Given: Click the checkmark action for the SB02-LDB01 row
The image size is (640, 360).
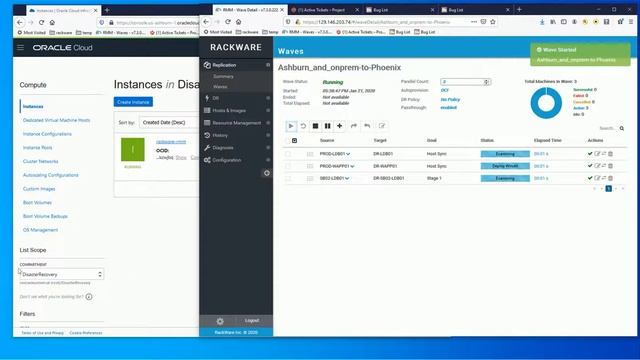Looking at the screenshot, I should pos(590,178).
